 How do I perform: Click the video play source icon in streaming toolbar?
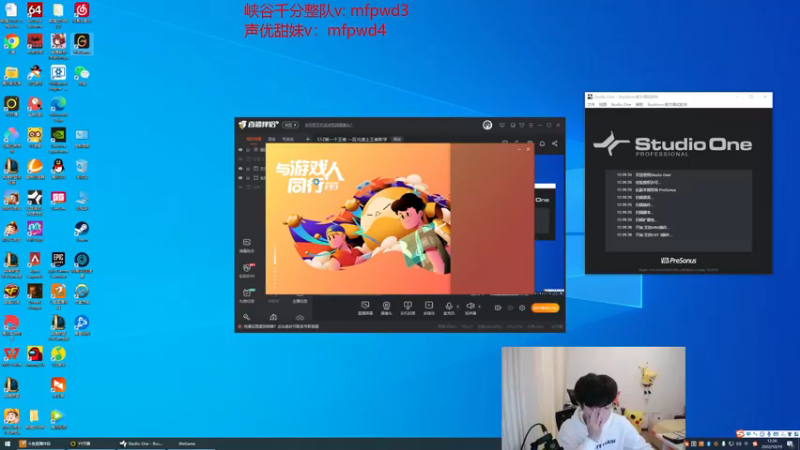point(429,307)
